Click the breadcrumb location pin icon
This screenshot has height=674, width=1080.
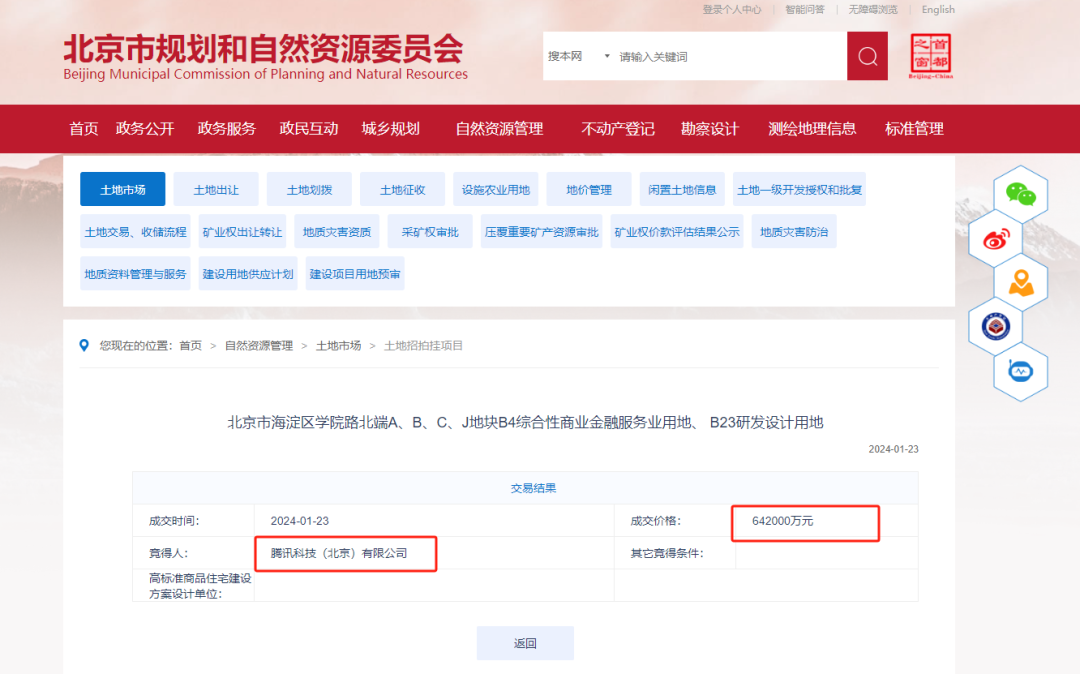(x=84, y=345)
